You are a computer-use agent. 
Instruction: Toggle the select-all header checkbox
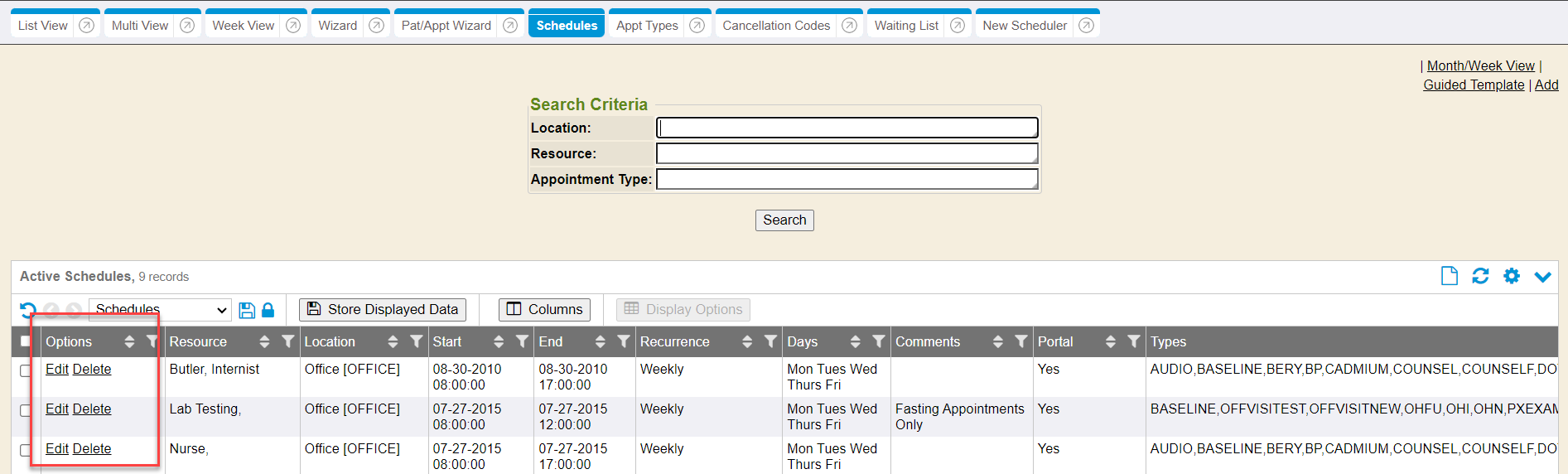(26, 341)
